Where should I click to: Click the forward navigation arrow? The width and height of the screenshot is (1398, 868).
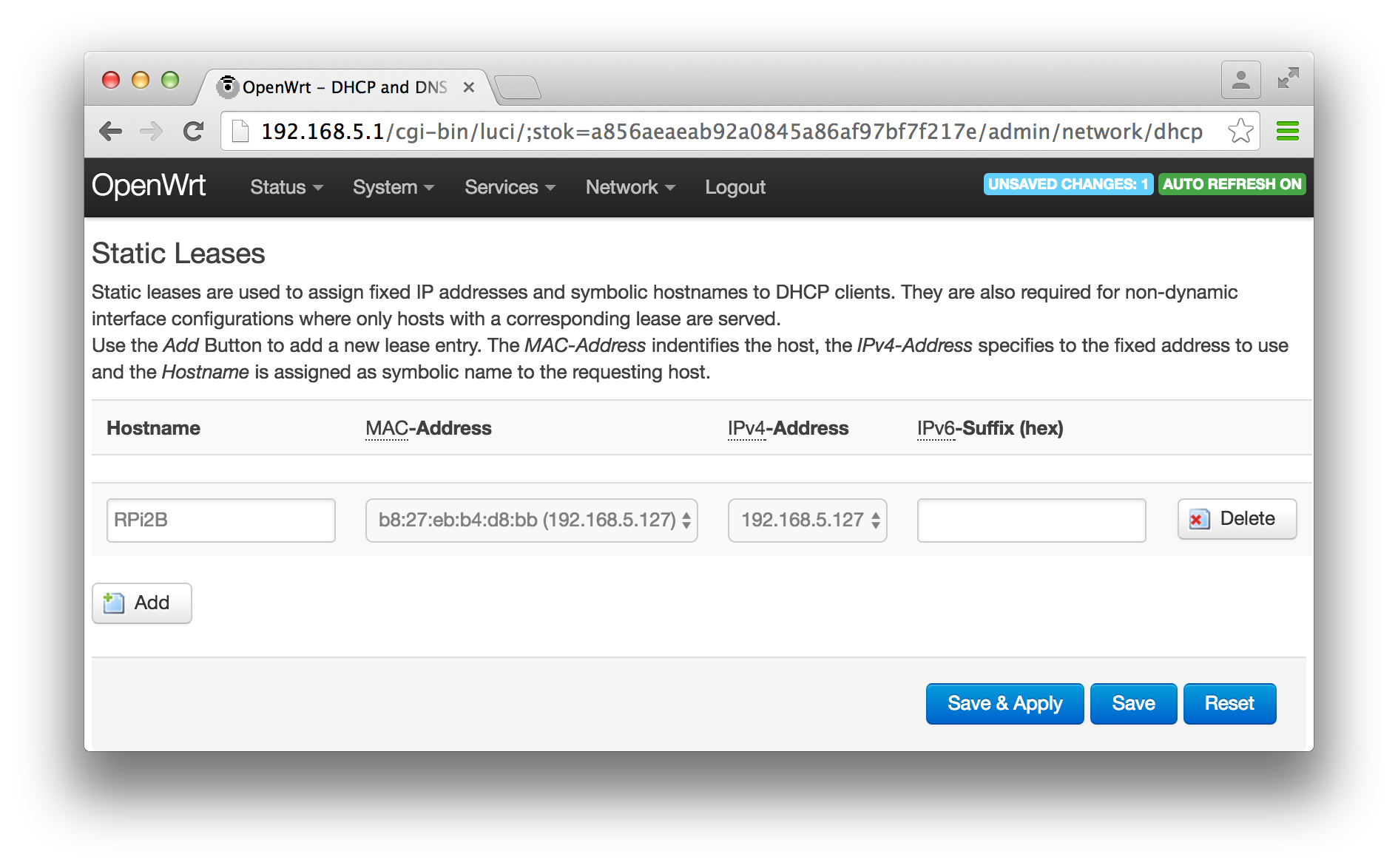point(152,132)
